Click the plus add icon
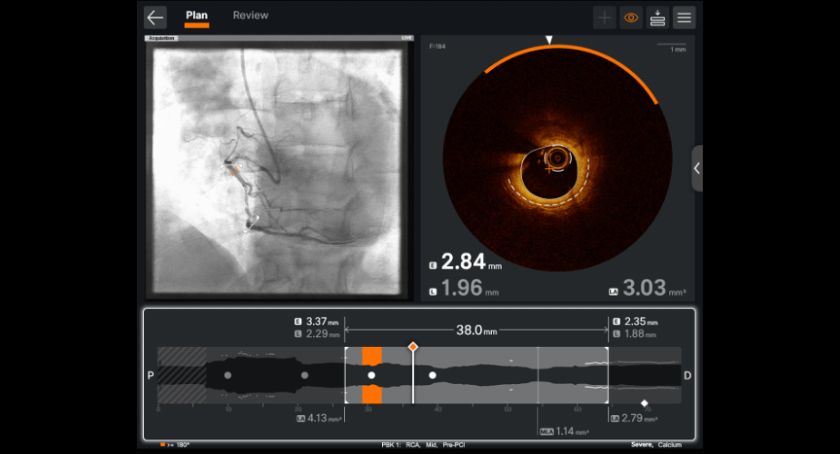 (605, 17)
